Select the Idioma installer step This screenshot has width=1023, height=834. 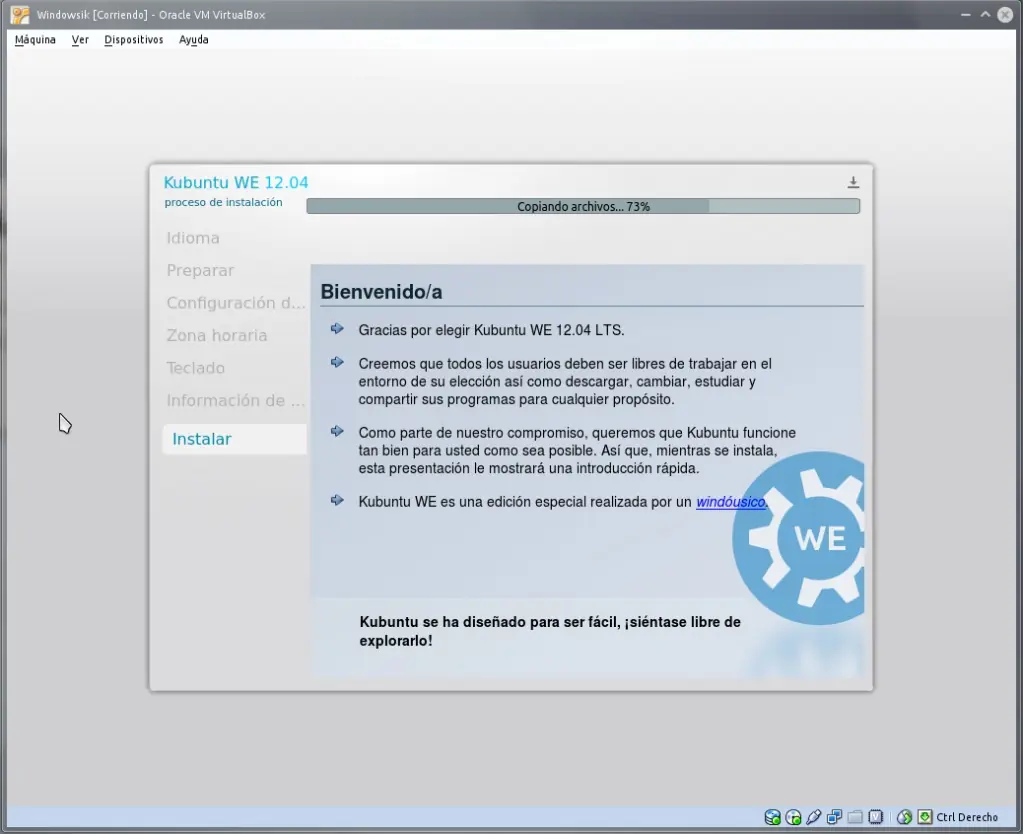pos(192,238)
